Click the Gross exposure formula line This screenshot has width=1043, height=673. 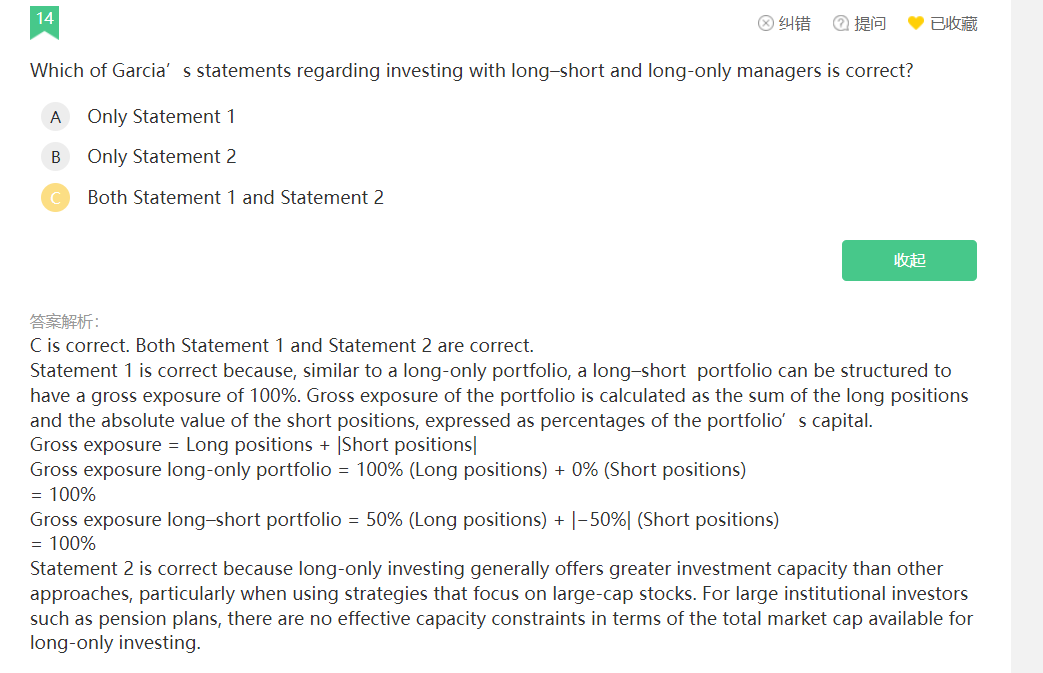point(253,445)
